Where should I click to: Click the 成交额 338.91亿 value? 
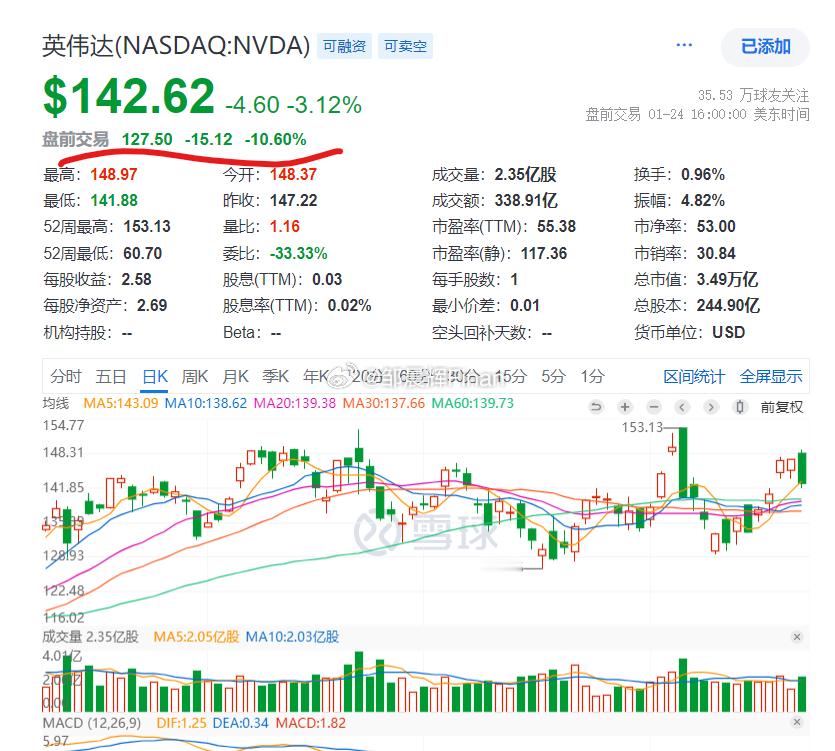pos(526,201)
